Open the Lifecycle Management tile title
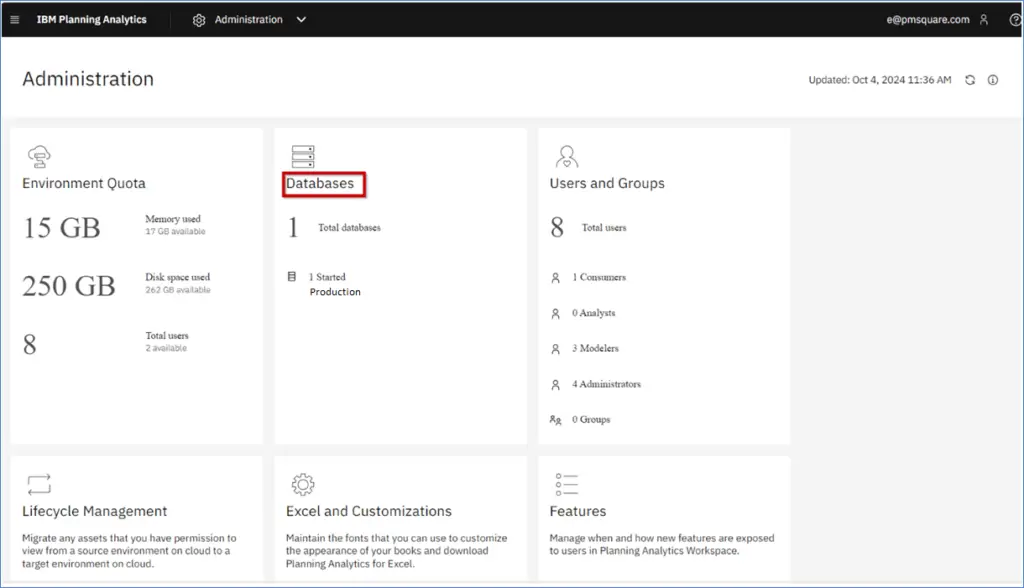Screen dimensions: 1024x588 point(95,511)
